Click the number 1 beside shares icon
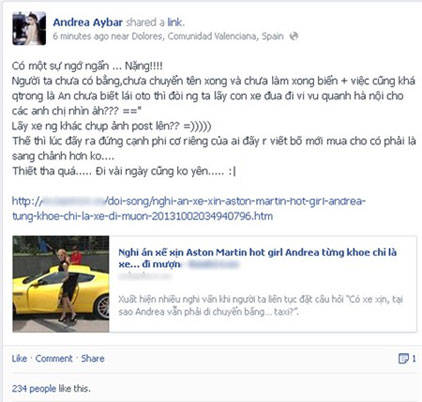The width and height of the screenshot is (422, 402). [414, 359]
